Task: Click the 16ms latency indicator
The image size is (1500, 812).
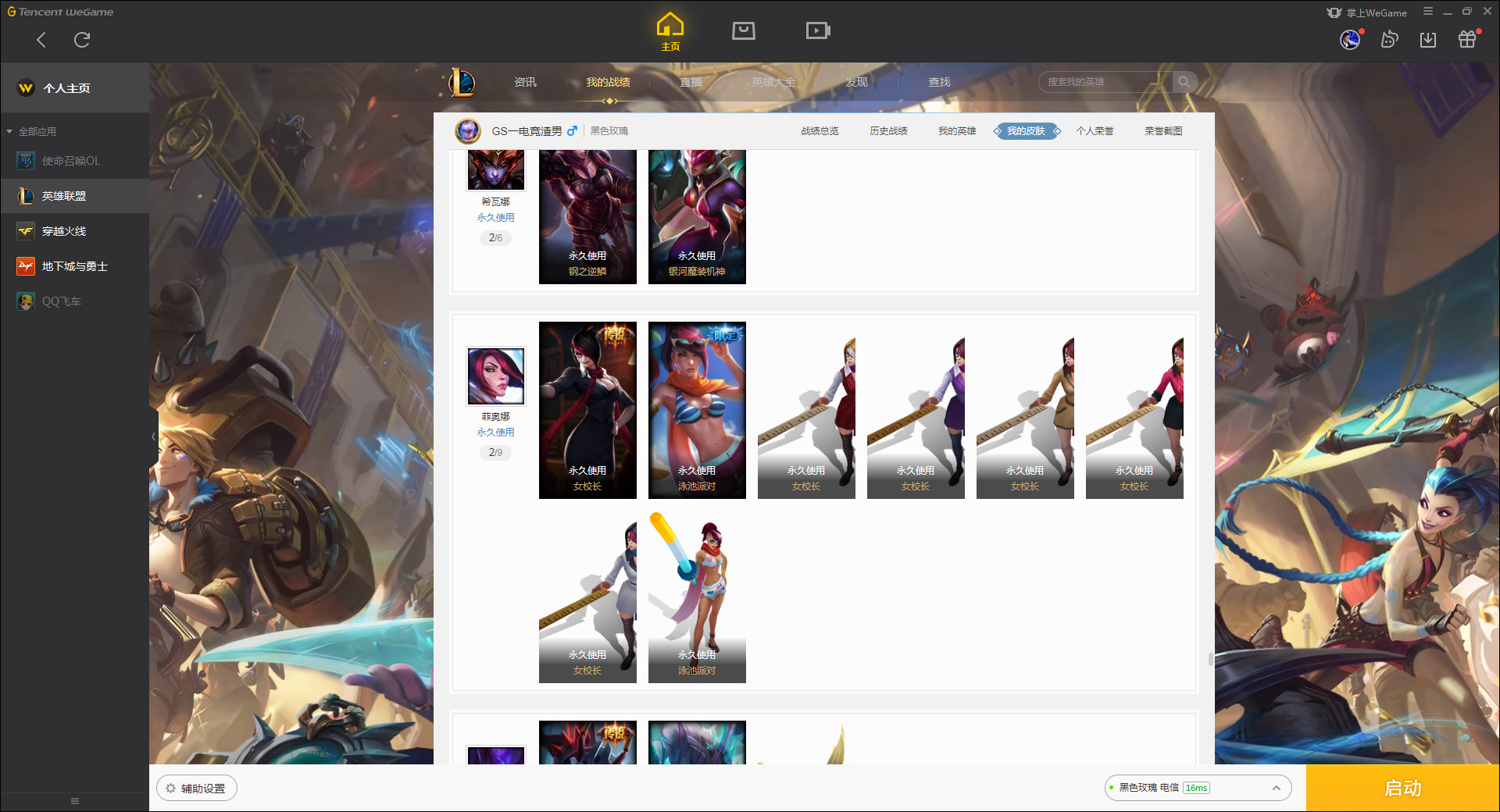Action: (x=1196, y=788)
